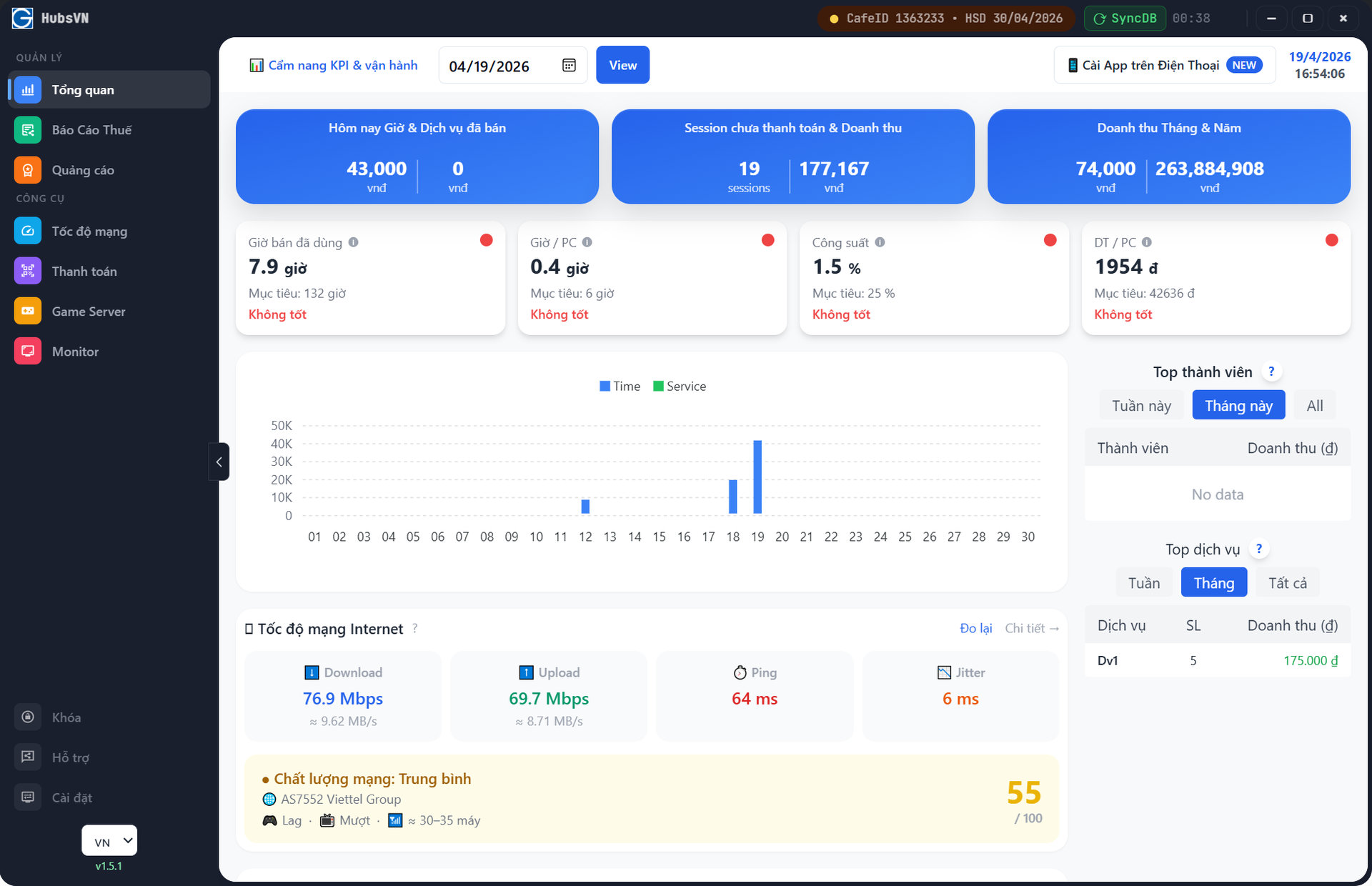1372x886 pixels.
Task: Open the Báo Cáo Thuế tax report icon
Action: [x=28, y=130]
